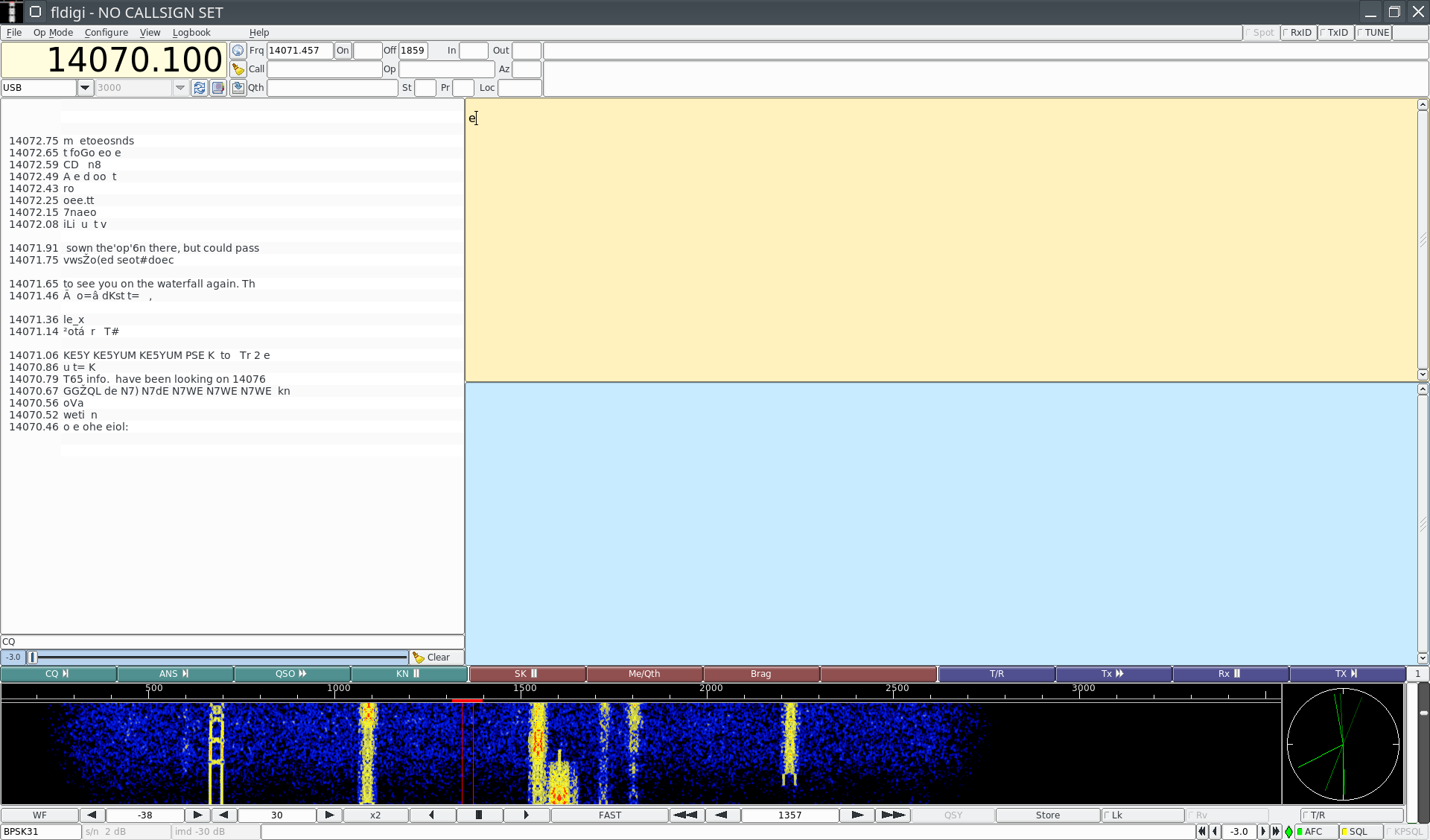
Task: Toggle the AFC button
Action: tap(1315, 832)
